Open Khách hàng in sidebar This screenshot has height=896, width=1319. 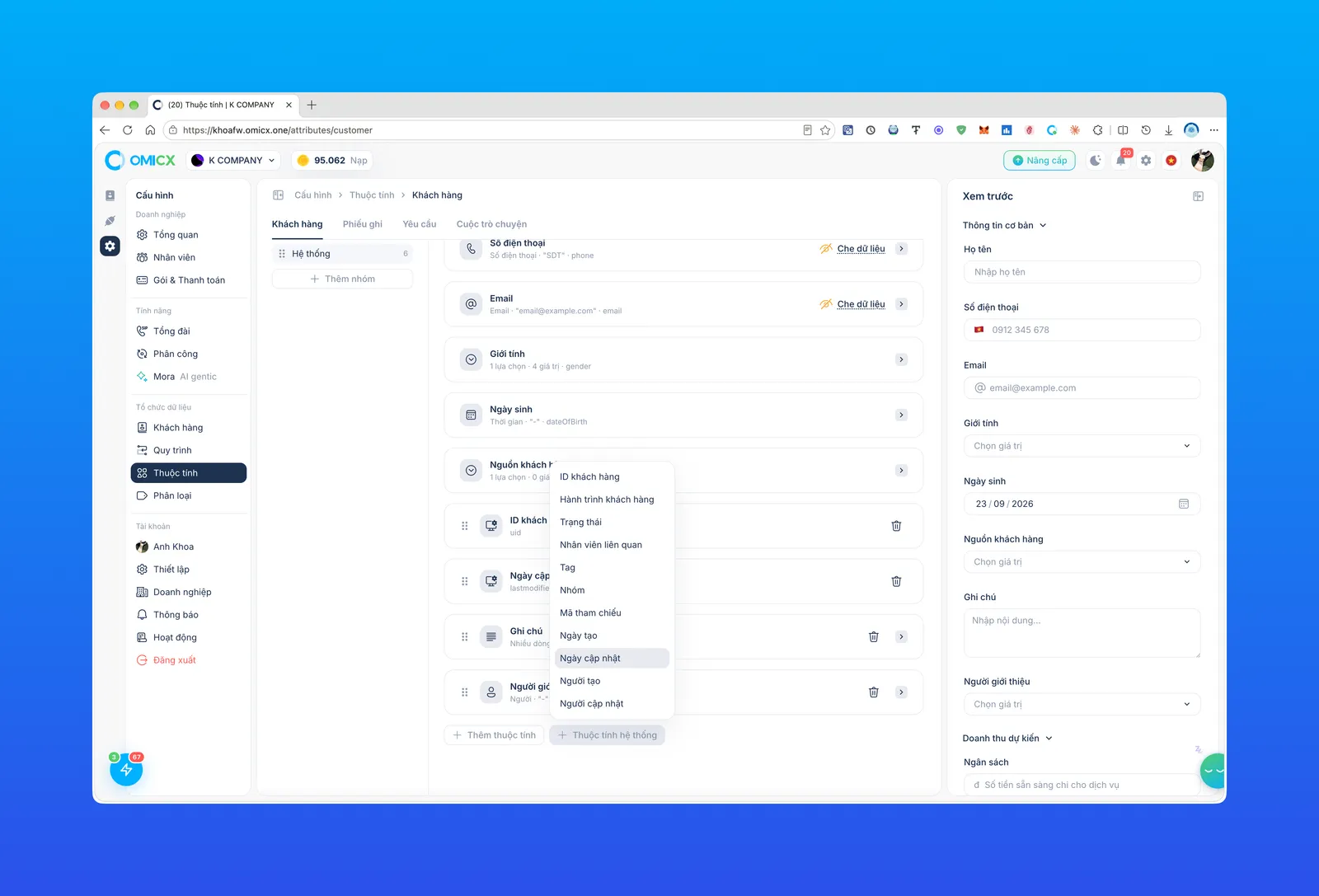coord(188,428)
